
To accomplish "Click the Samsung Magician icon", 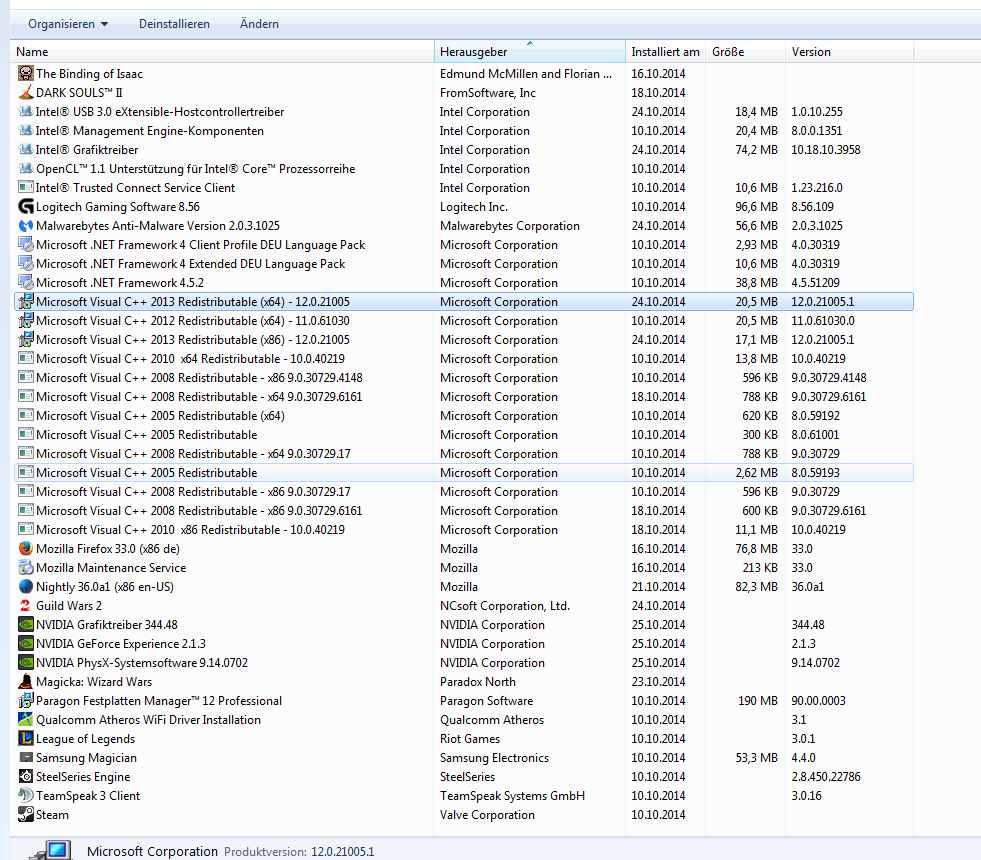I will click(26, 757).
